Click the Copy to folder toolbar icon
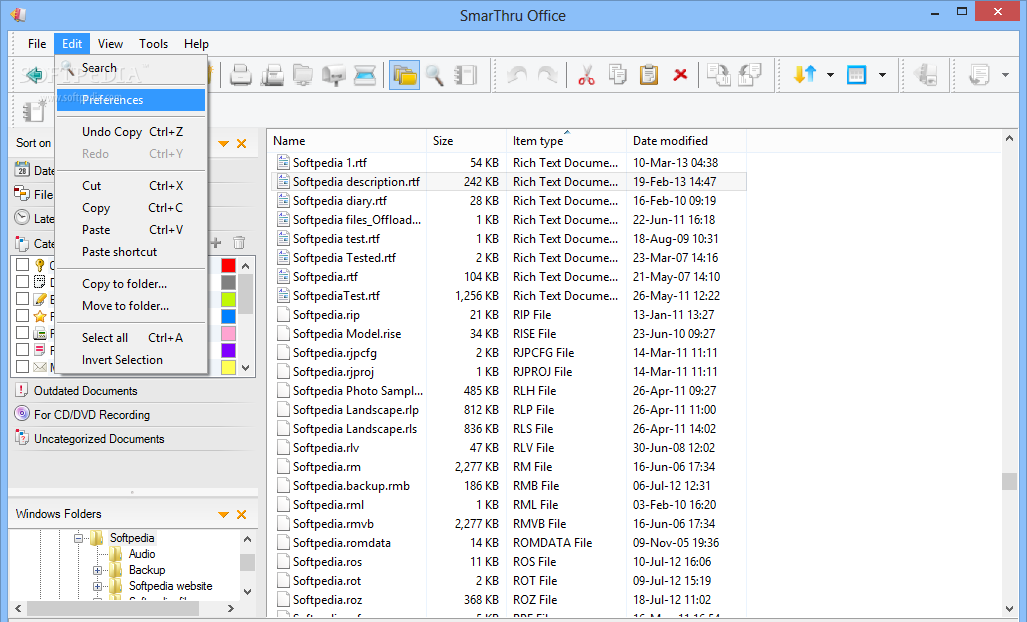This screenshot has height=622, width=1027. (719, 75)
